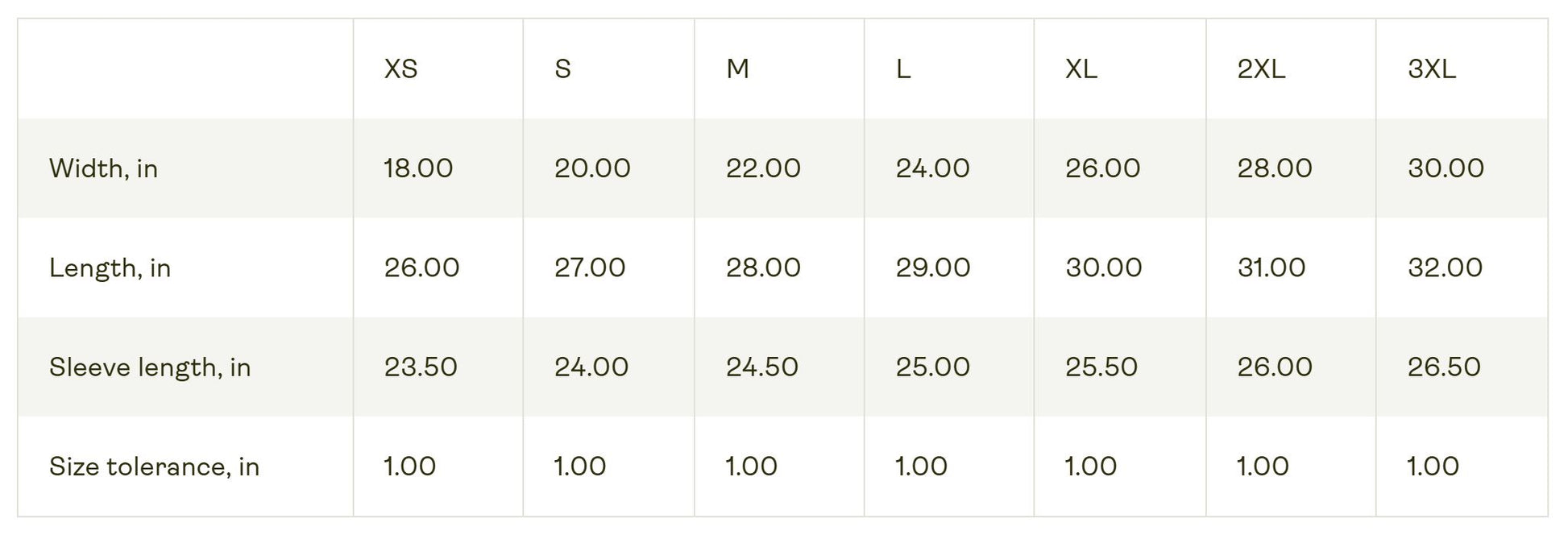Select the M sleeve length value 24.50

762,367
